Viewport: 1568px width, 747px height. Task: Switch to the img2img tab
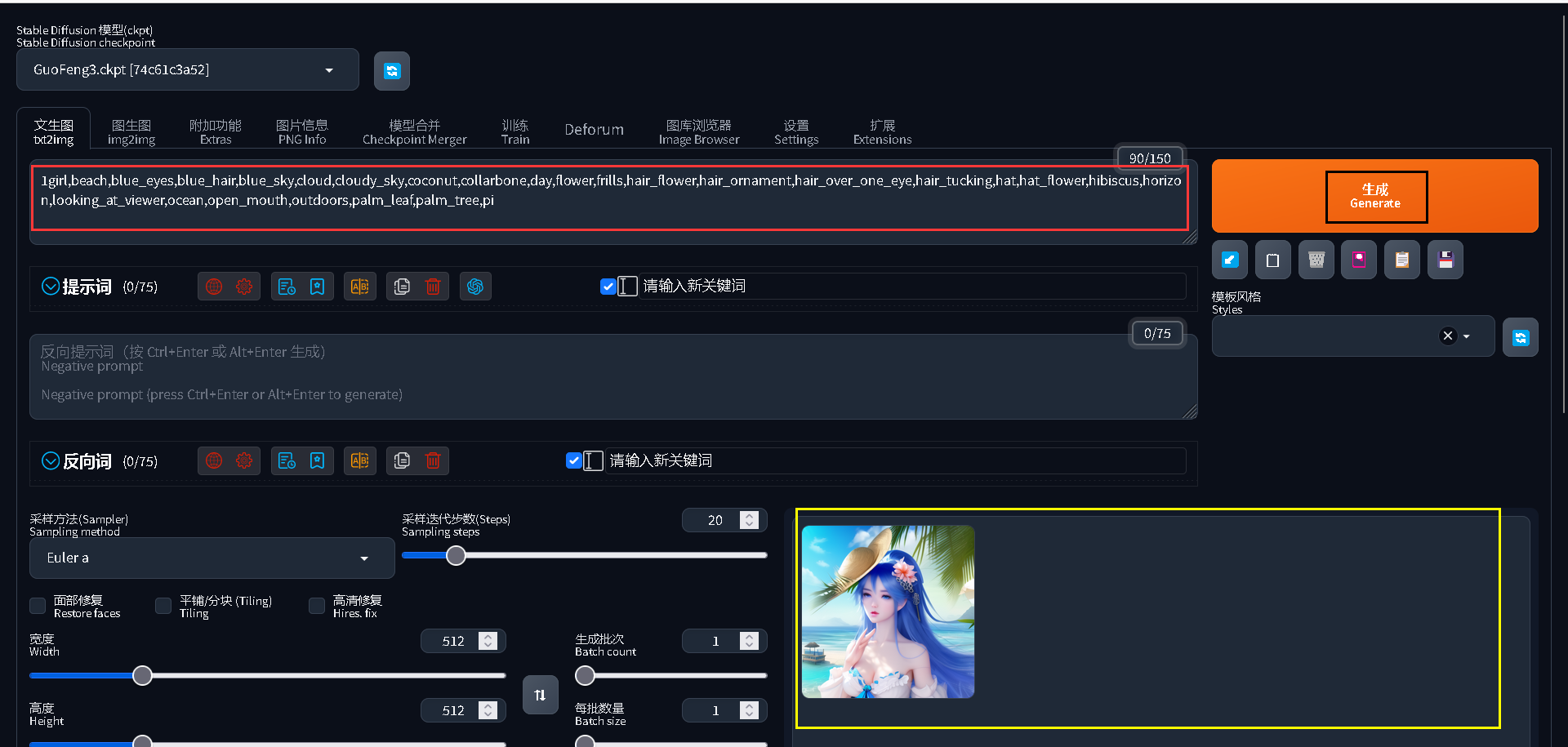tap(131, 131)
